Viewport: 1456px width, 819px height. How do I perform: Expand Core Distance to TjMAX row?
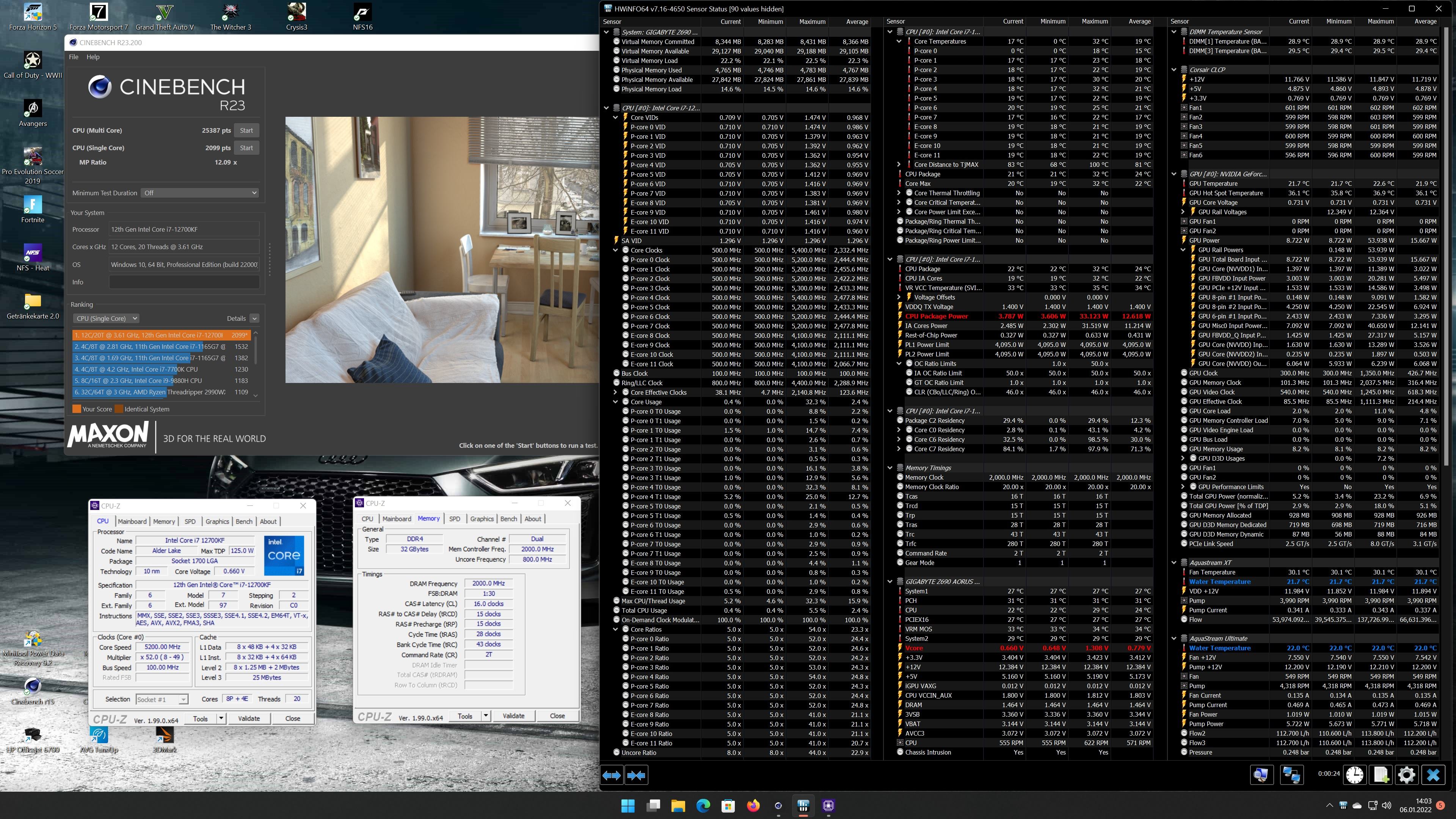click(x=899, y=165)
